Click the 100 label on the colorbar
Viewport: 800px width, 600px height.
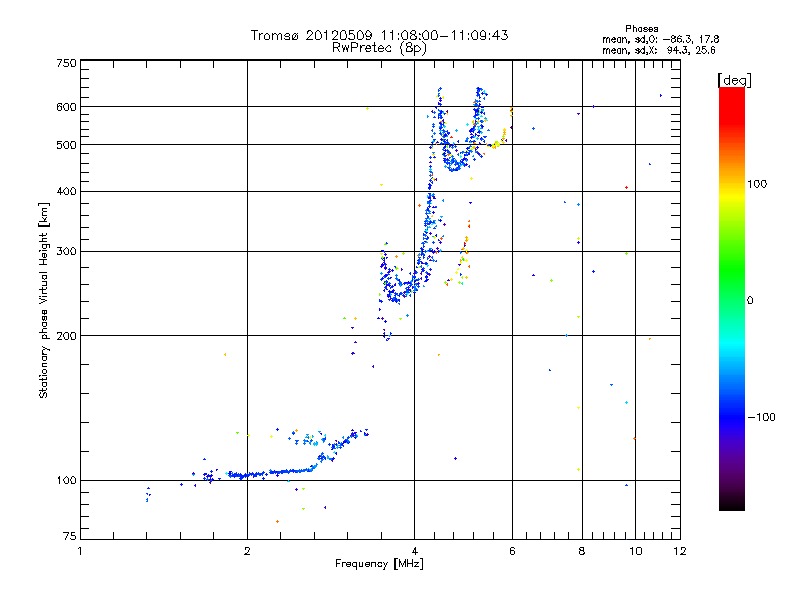[x=757, y=184]
